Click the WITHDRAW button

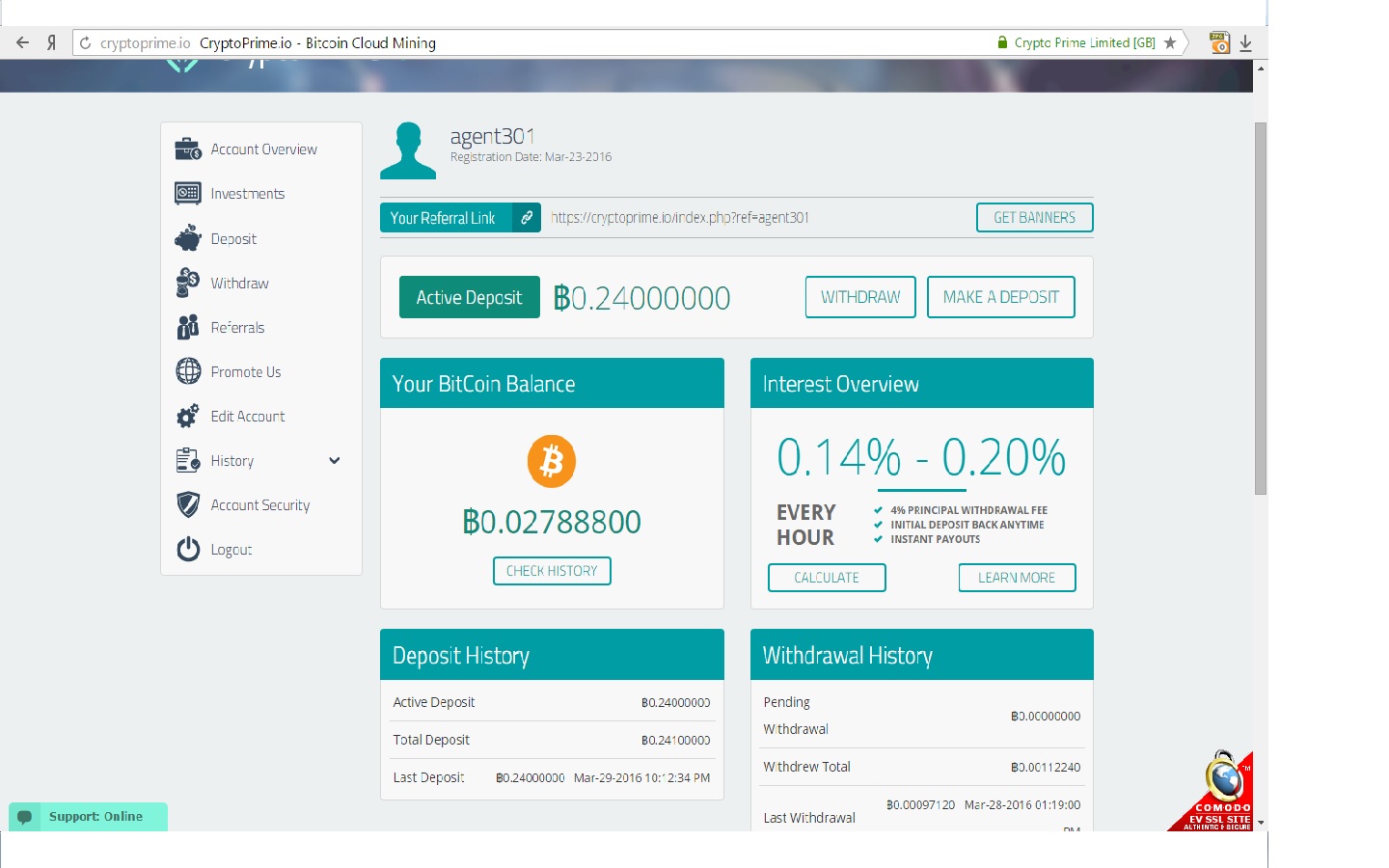point(860,297)
